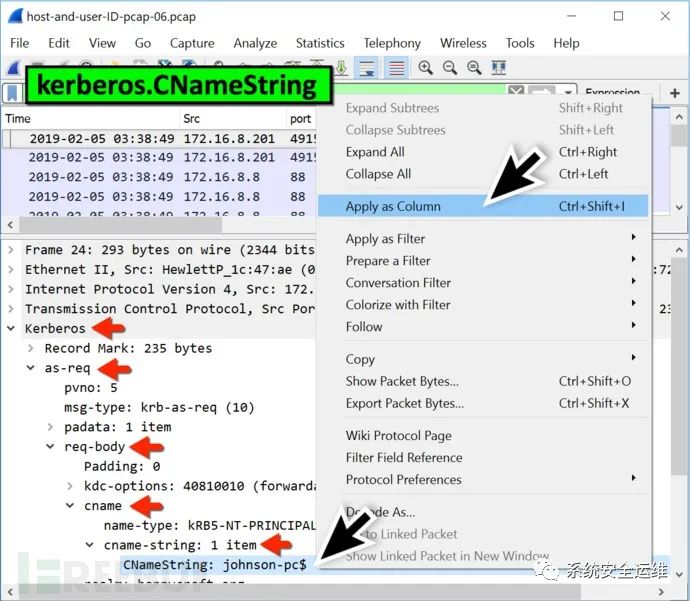Sort packets by the Src column header
690x601 pixels.
[x=233, y=119]
